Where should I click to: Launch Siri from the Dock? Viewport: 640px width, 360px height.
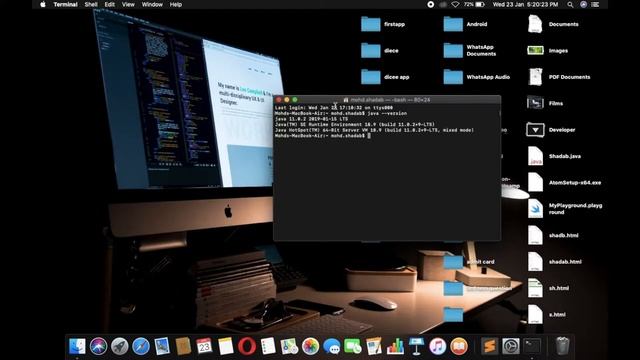coord(98,346)
